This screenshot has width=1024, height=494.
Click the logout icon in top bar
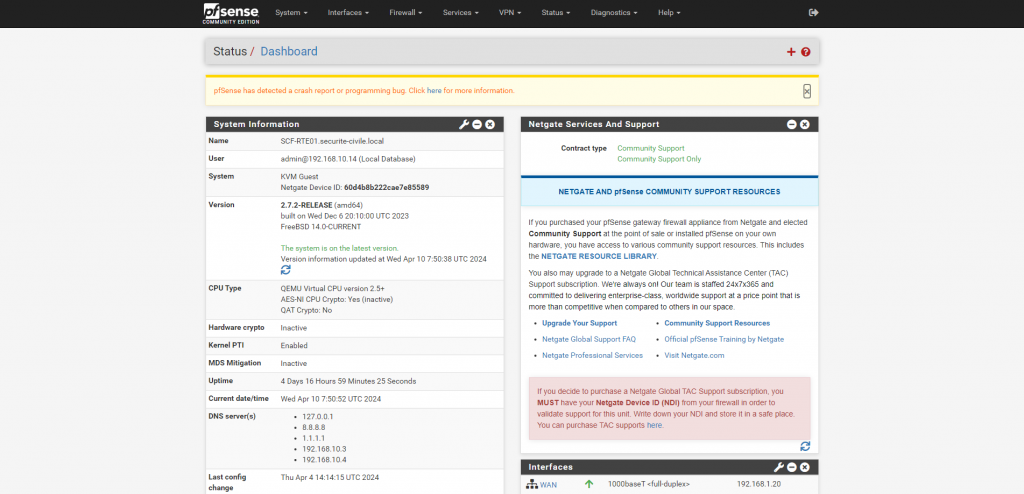tap(813, 13)
